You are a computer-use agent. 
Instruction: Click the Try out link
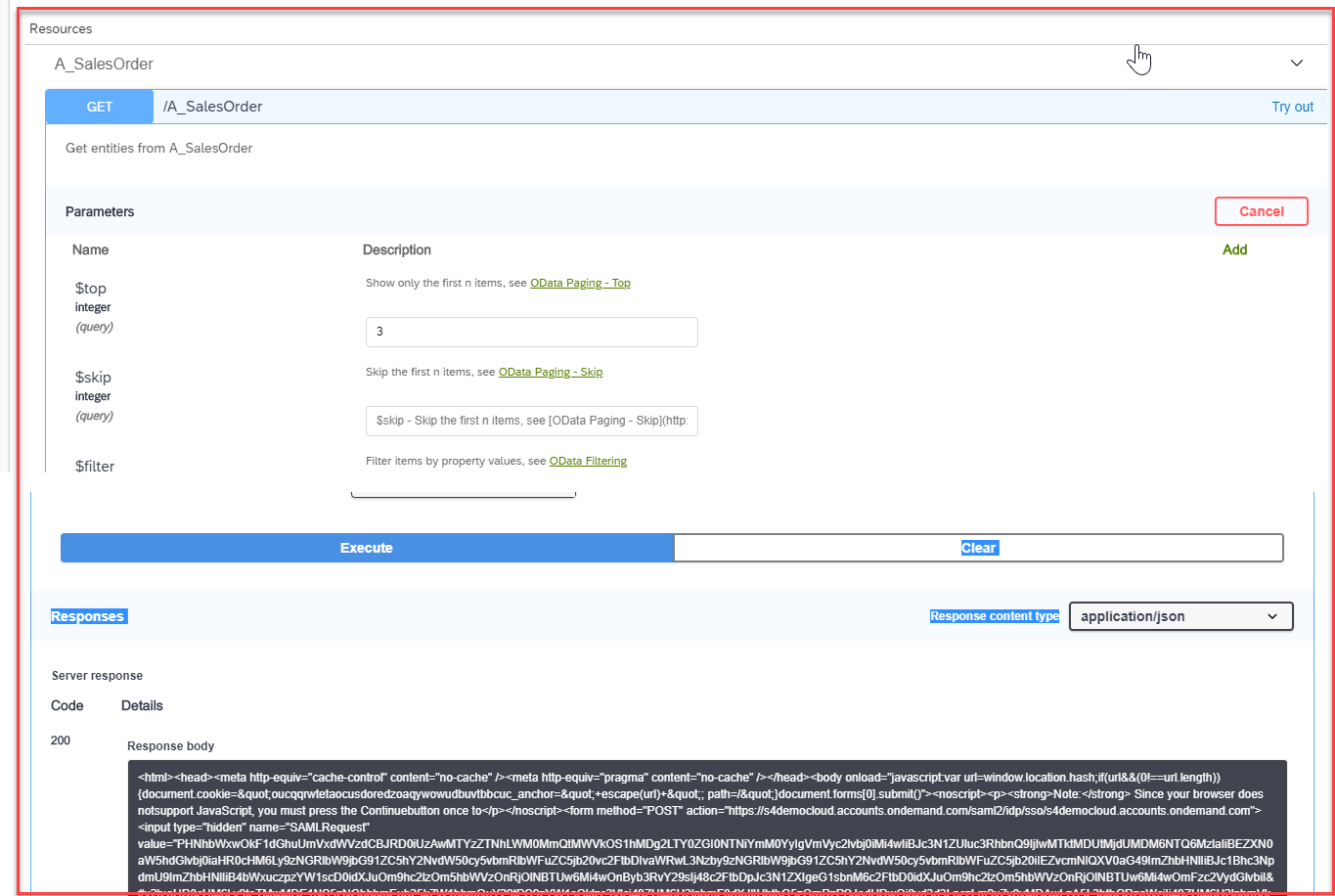pyautogui.click(x=1292, y=107)
